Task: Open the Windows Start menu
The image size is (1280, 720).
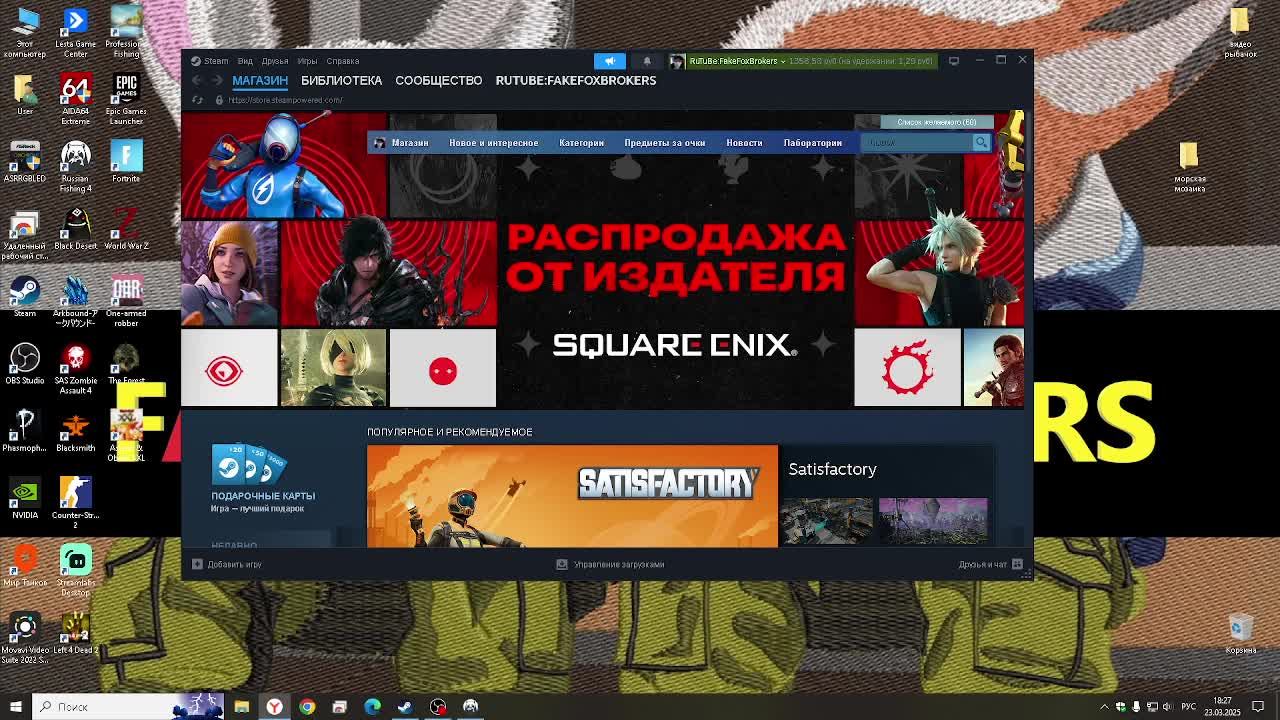Action: coord(15,707)
